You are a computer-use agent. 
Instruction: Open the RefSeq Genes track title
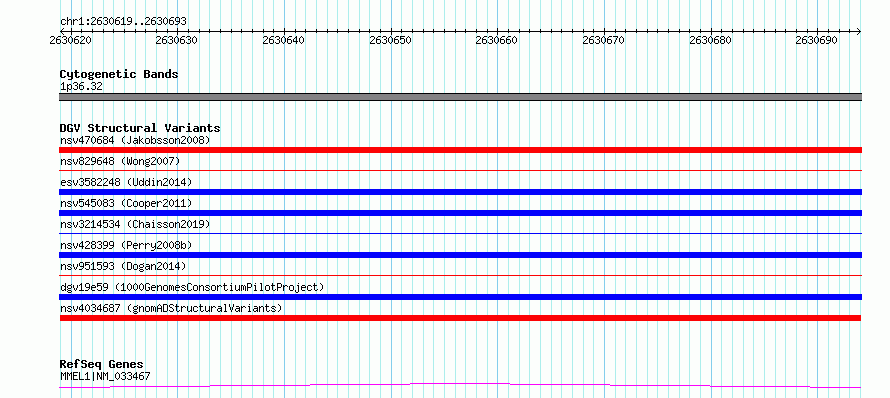102,365
